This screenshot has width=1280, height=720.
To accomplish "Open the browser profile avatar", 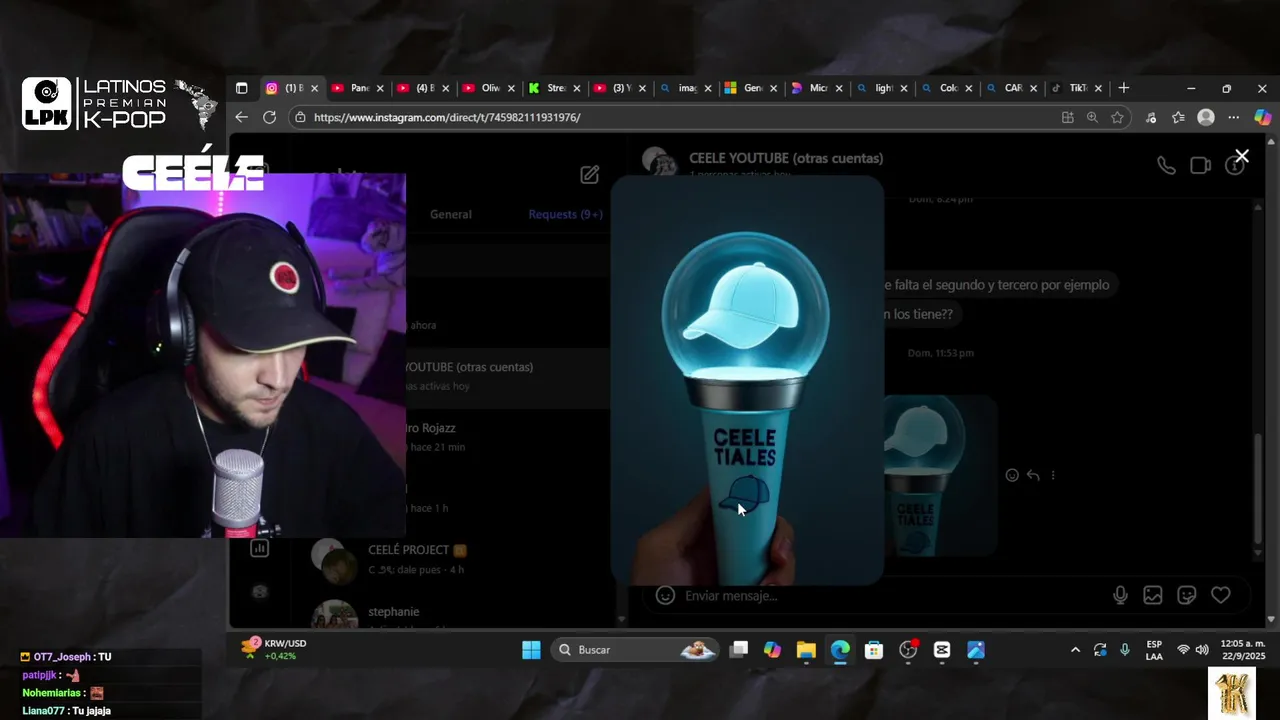I will [x=1206, y=117].
